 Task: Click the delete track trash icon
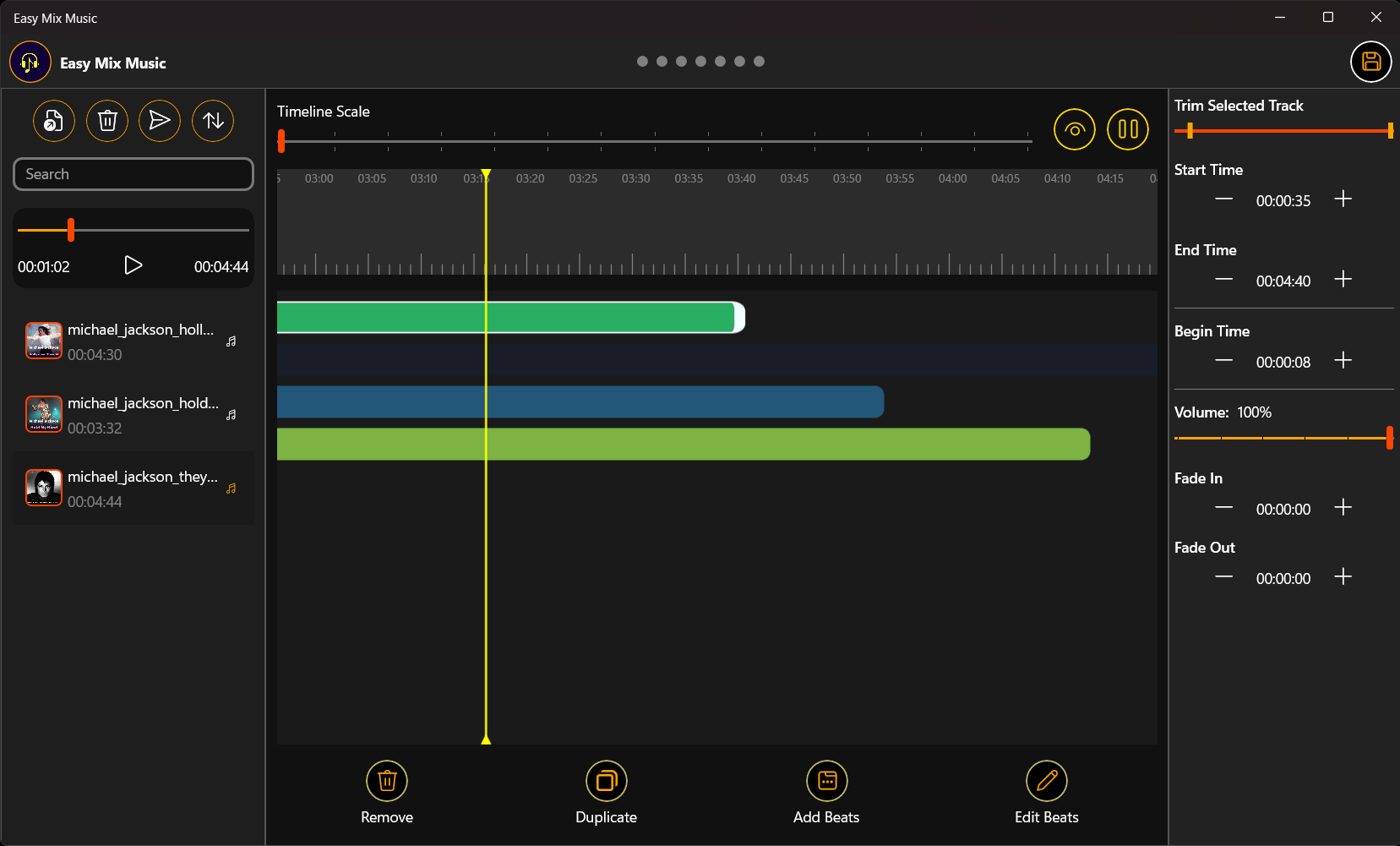tap(106, 121)
